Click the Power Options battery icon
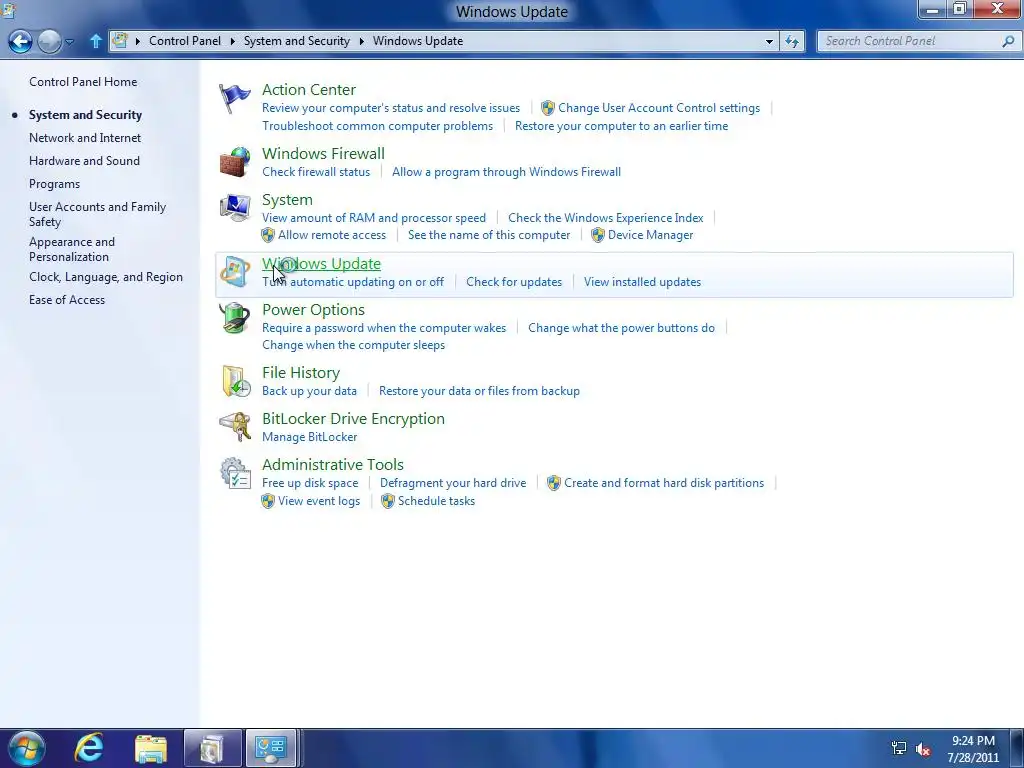Image resolution: width=1024 pixels, height=768 pixels. coord(234,318)
